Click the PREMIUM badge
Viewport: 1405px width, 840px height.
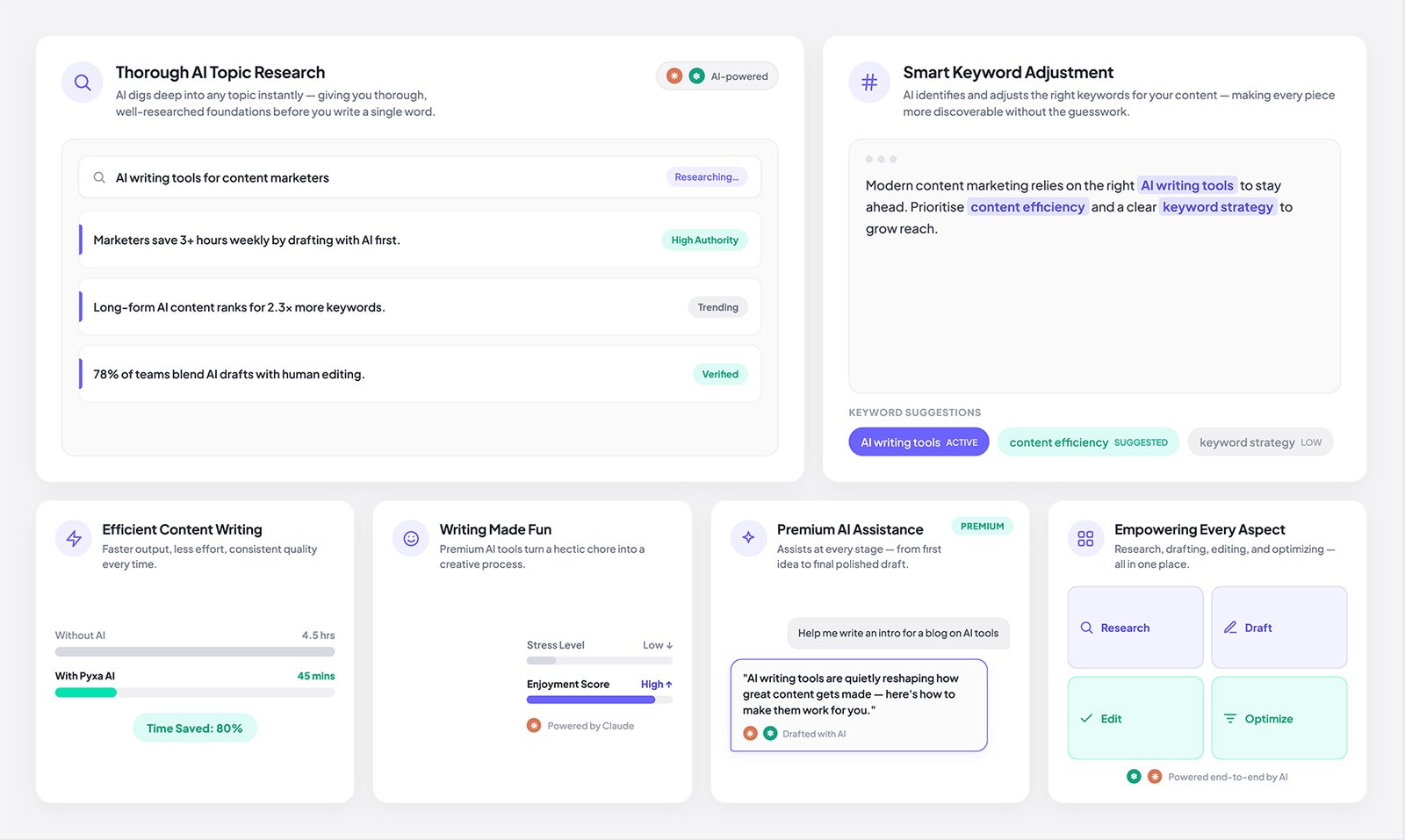982,526
